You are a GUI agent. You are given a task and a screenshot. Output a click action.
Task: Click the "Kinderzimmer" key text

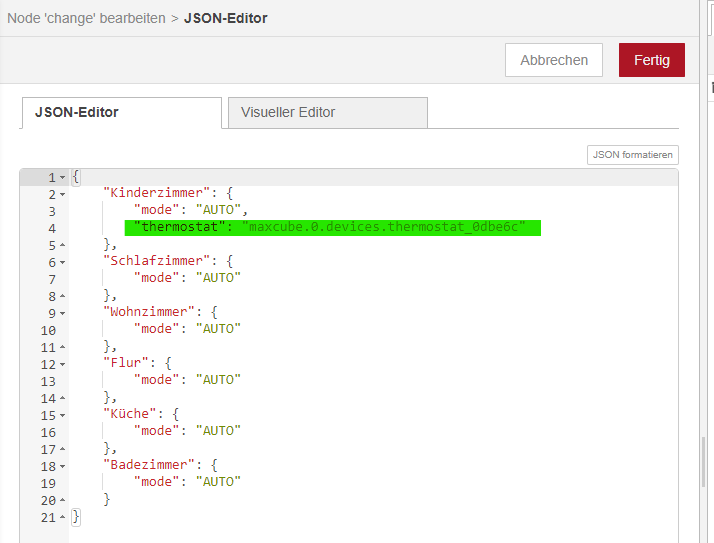tap(156, 193)
